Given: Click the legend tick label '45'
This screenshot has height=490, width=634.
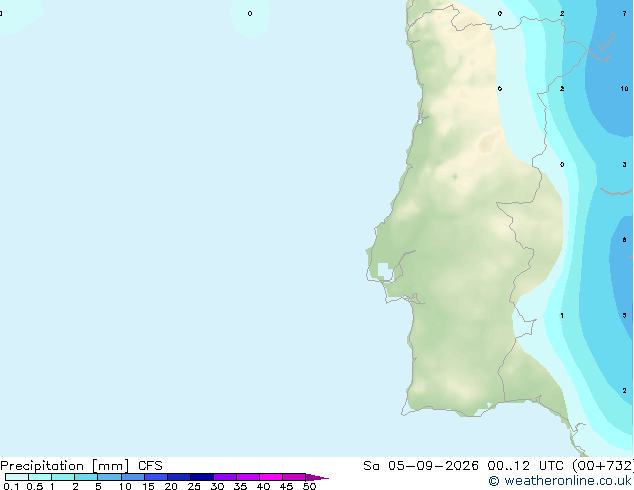Looking at the screenshot, I should [x=286, y=486].
